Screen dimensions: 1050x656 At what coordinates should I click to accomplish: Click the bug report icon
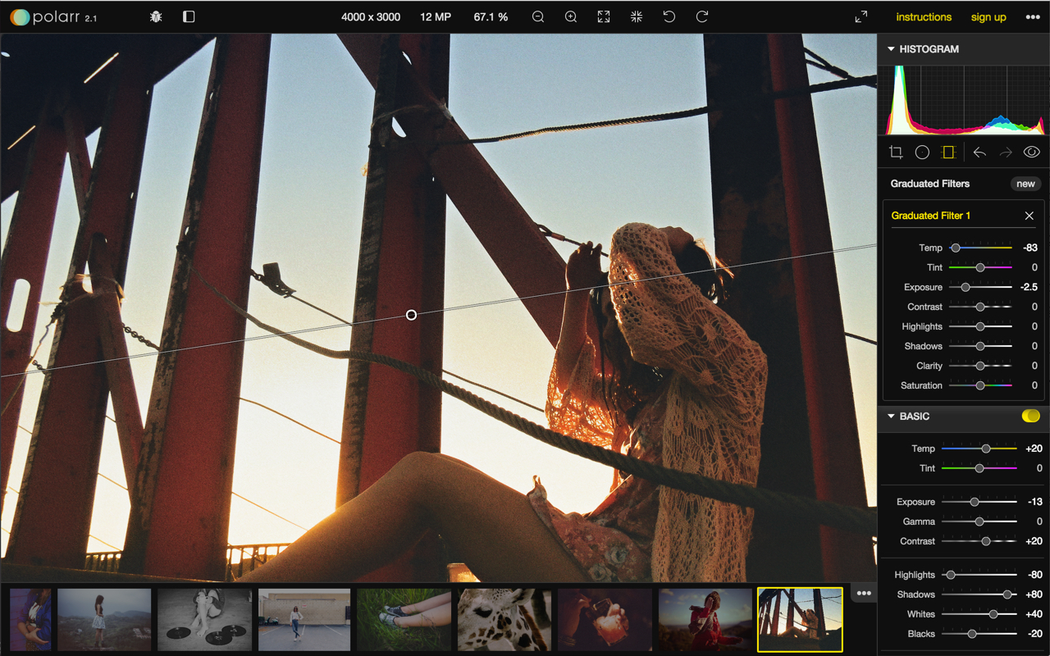(156, 17)
